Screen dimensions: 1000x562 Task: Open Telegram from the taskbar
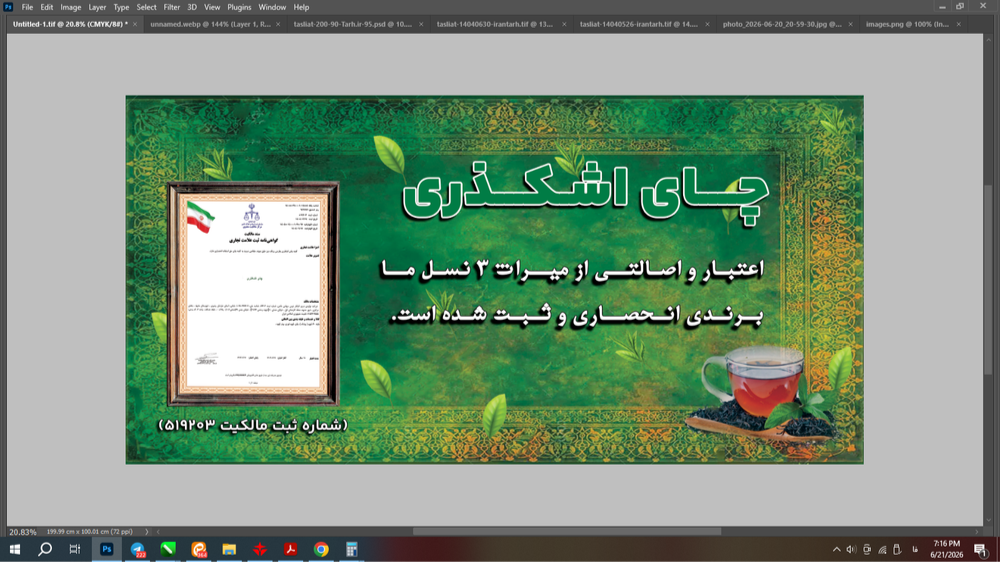137,549
